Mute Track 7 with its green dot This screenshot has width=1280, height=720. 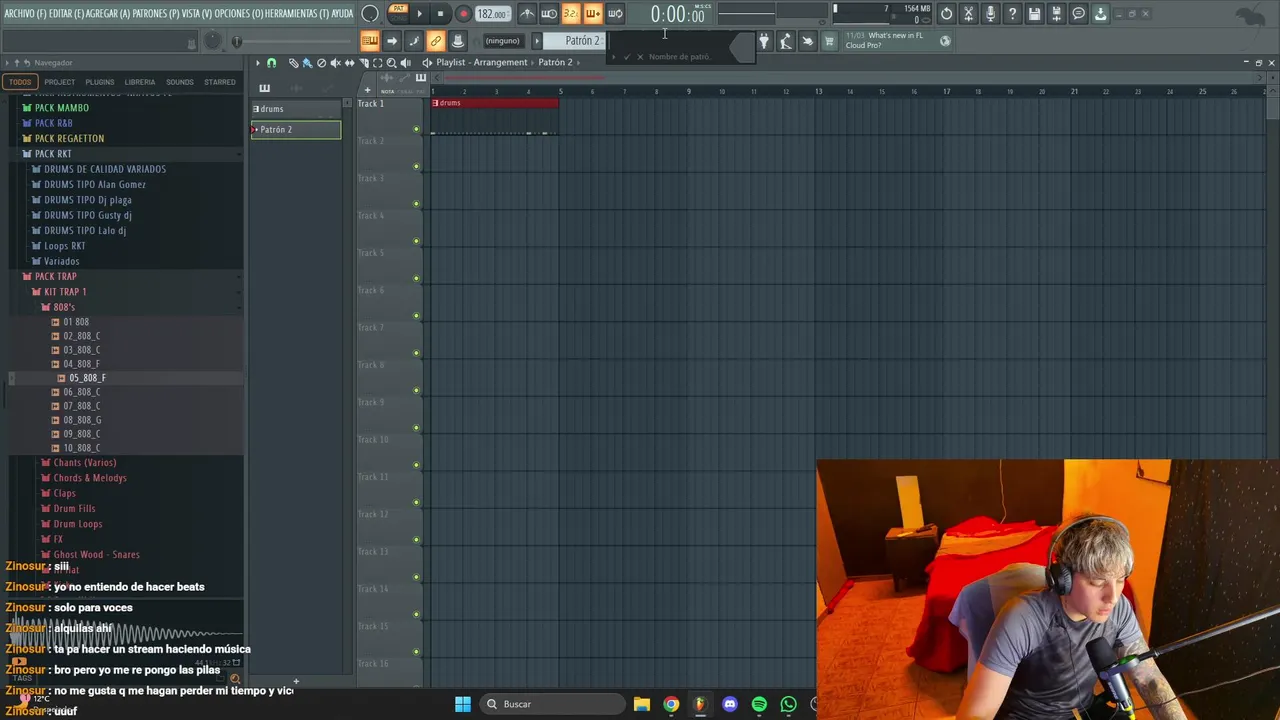(x=416, y=353)
